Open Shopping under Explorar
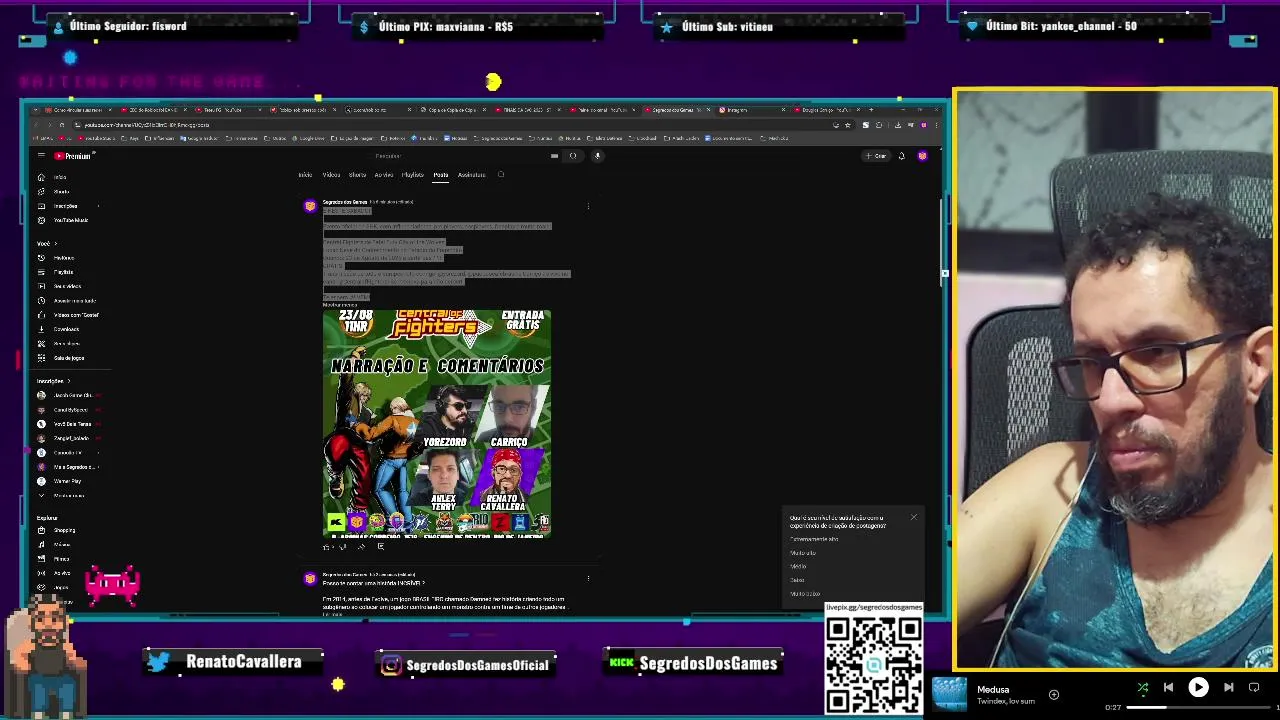1280x720 pixels. [x=64, y=530]
